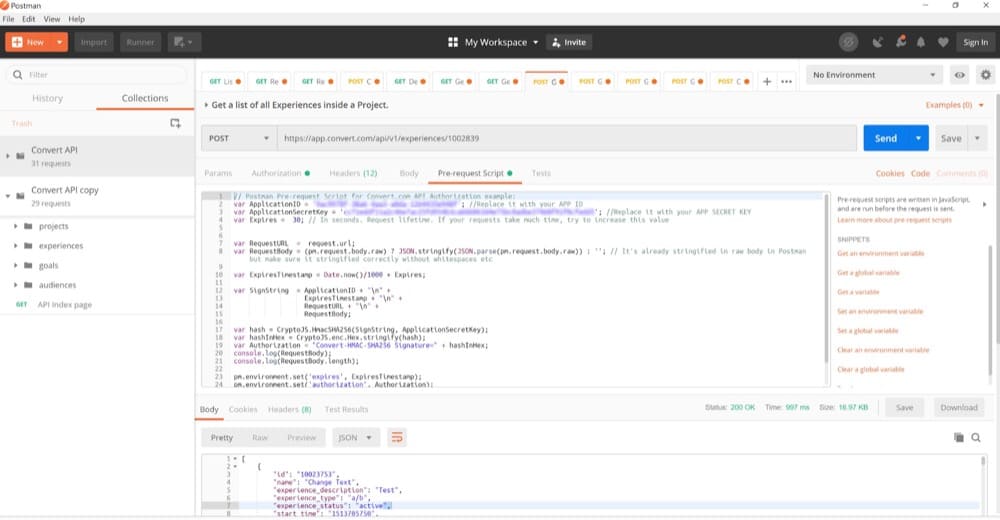1000x520 pixels.
Task: Expand the request description arrow
Action: click(206, 105)
